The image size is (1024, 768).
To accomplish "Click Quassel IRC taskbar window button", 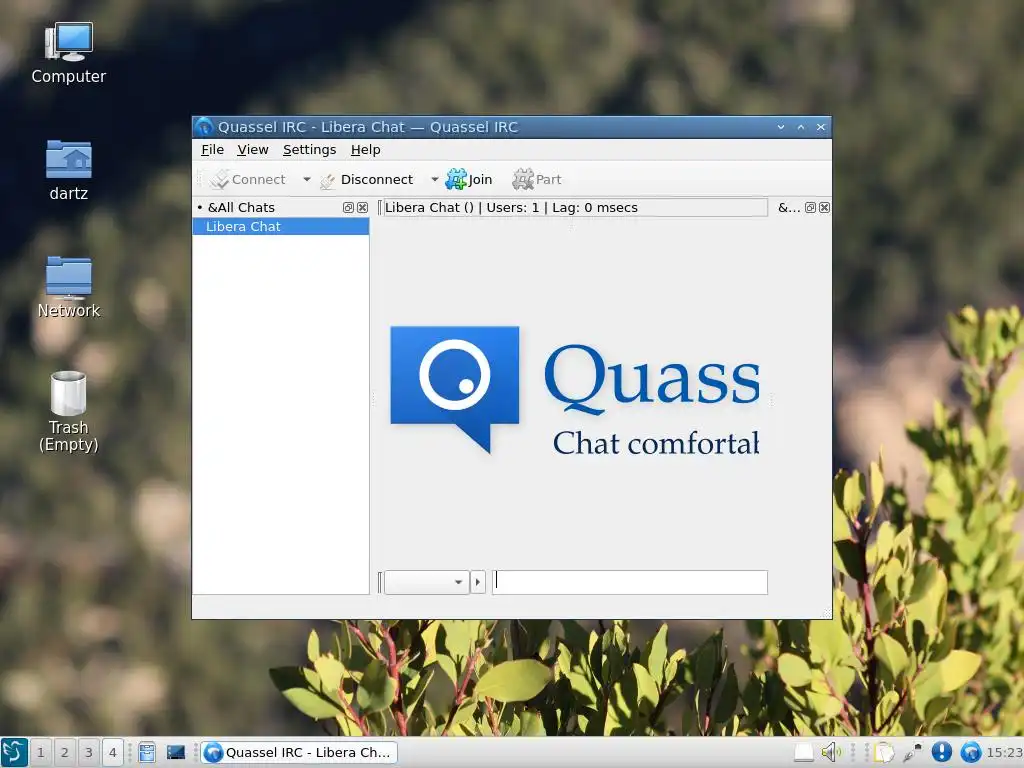I will click(x=298, y=752).
